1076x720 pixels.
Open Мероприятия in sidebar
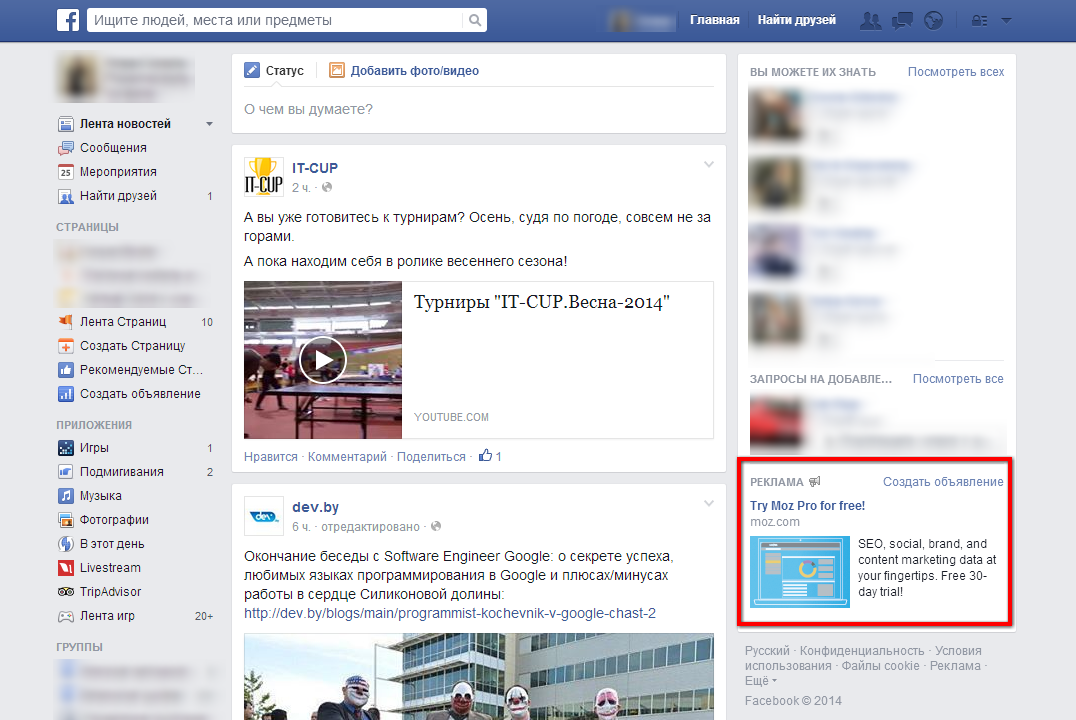click(x=118, y=172)
